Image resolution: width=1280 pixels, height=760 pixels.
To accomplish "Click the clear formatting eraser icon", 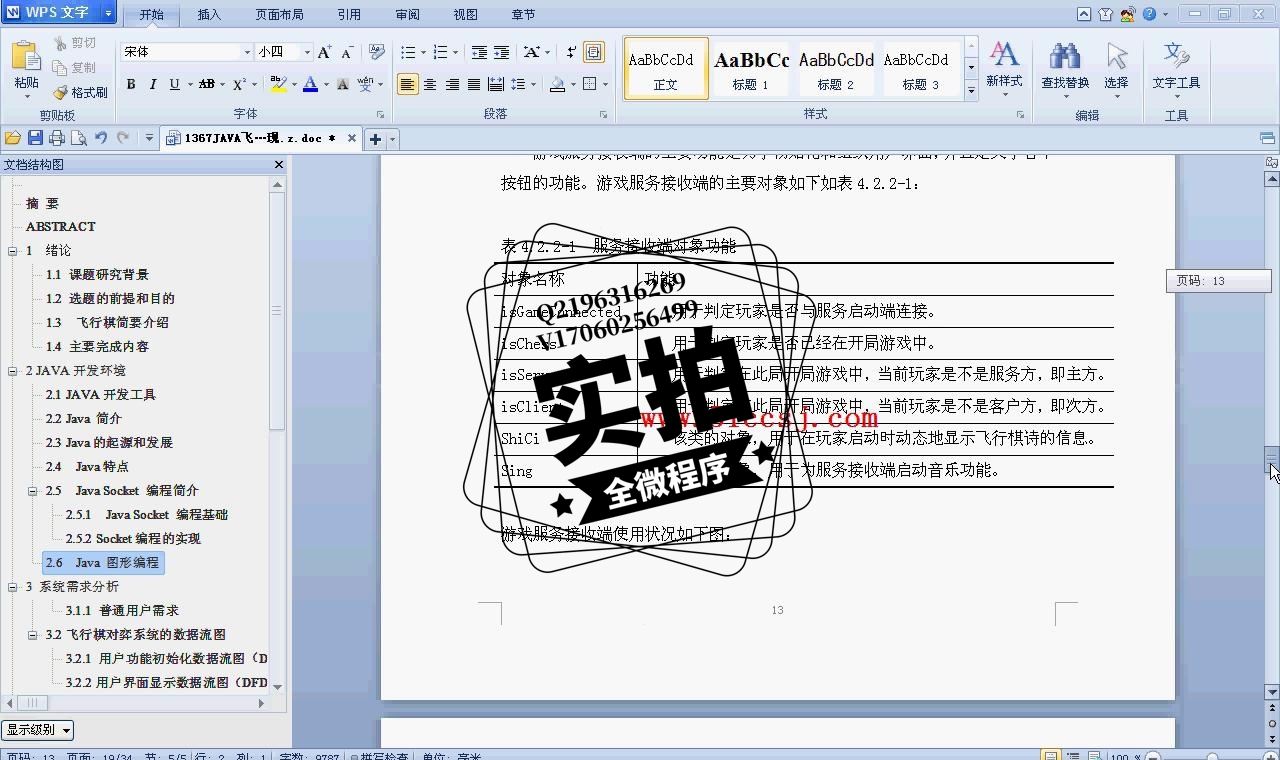I will tap(376, 52).
